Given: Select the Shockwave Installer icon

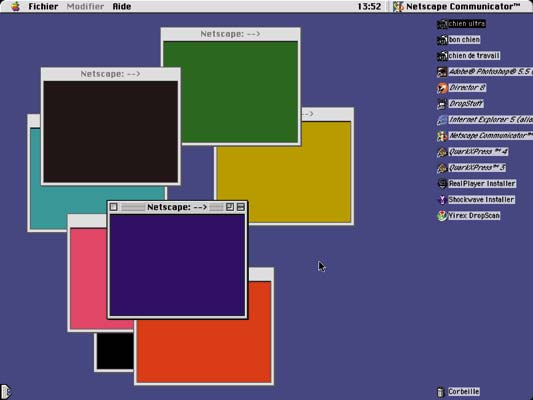Looking at the screenshot, I should tap(442, 200).
